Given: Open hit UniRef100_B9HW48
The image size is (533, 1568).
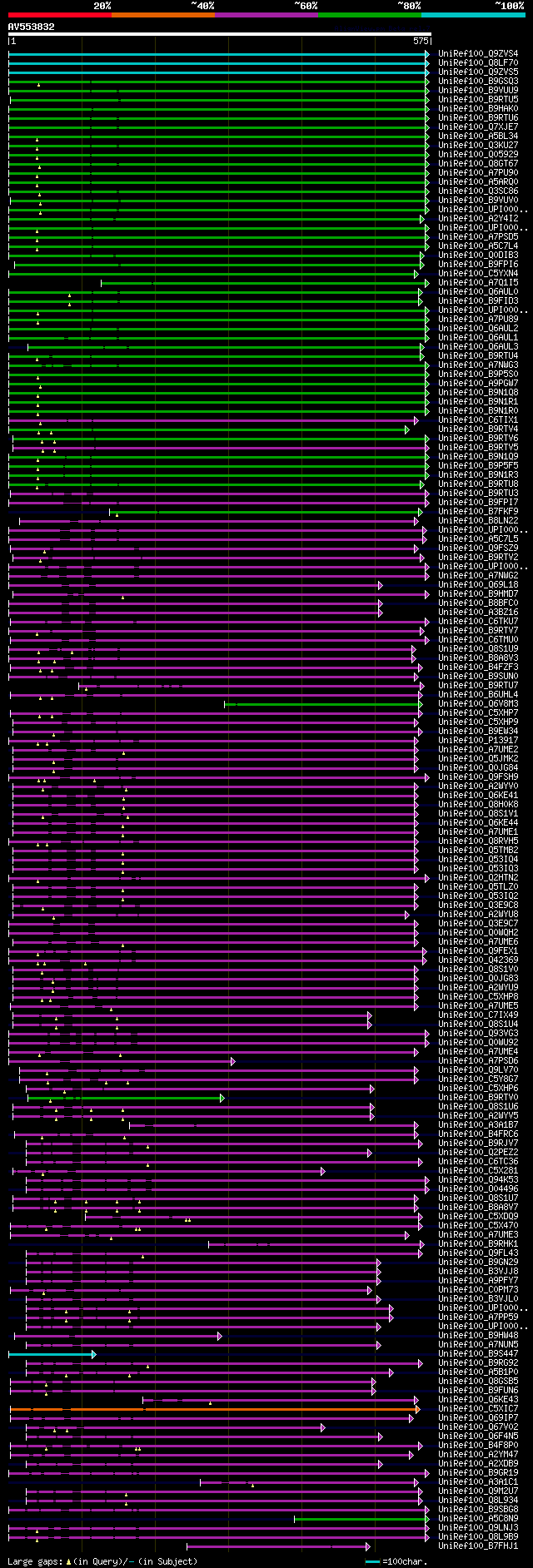Looking at the screenshot, I should click(x=478, y=1335).
